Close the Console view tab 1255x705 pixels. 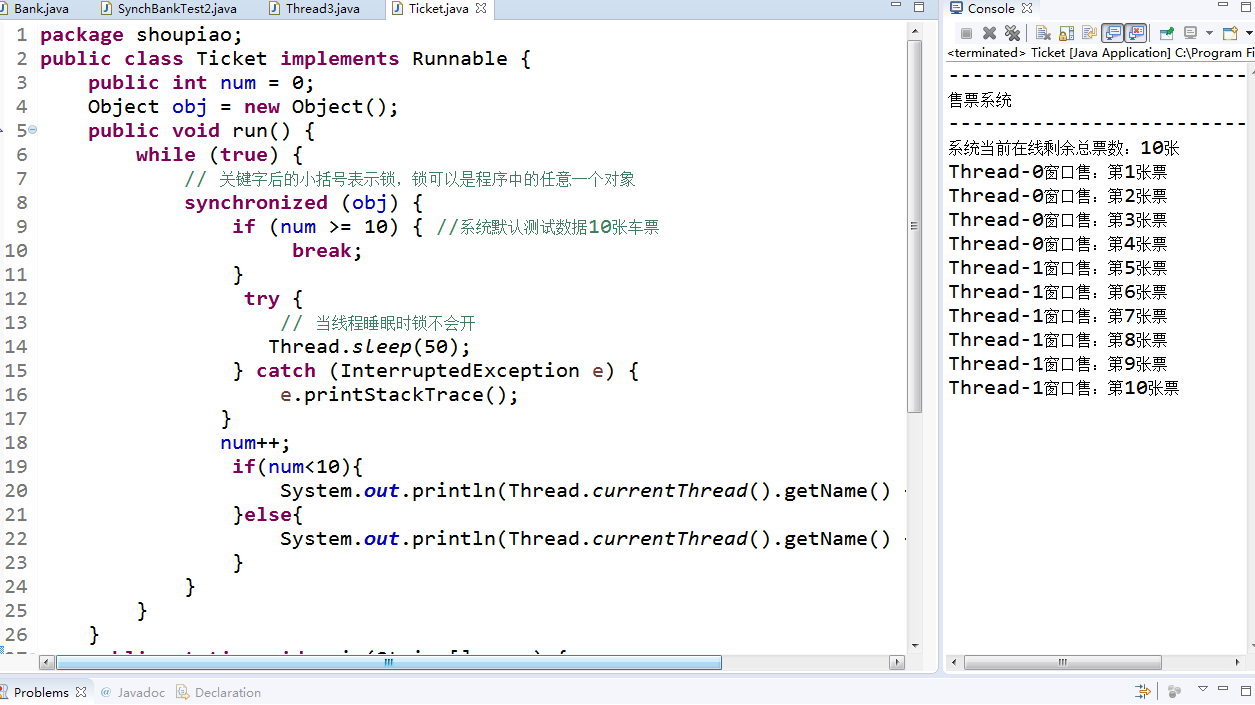[1026, 8]
